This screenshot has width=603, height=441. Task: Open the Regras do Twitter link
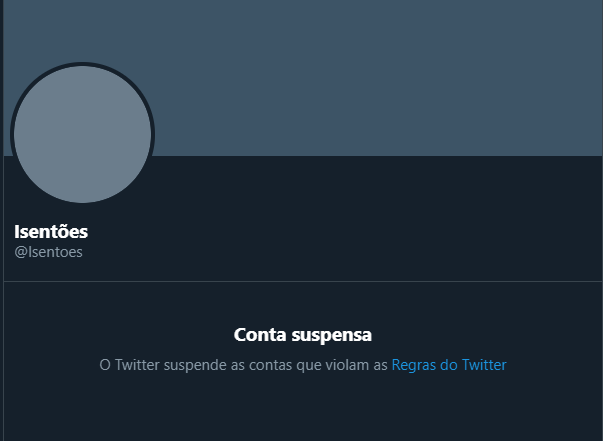point(449,365)
